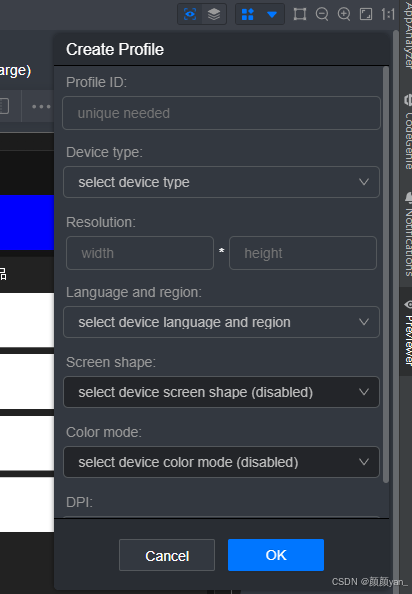Screen dimensions: 412x594
Task: Expand the language and region dropdown
Action: [222, 322]
